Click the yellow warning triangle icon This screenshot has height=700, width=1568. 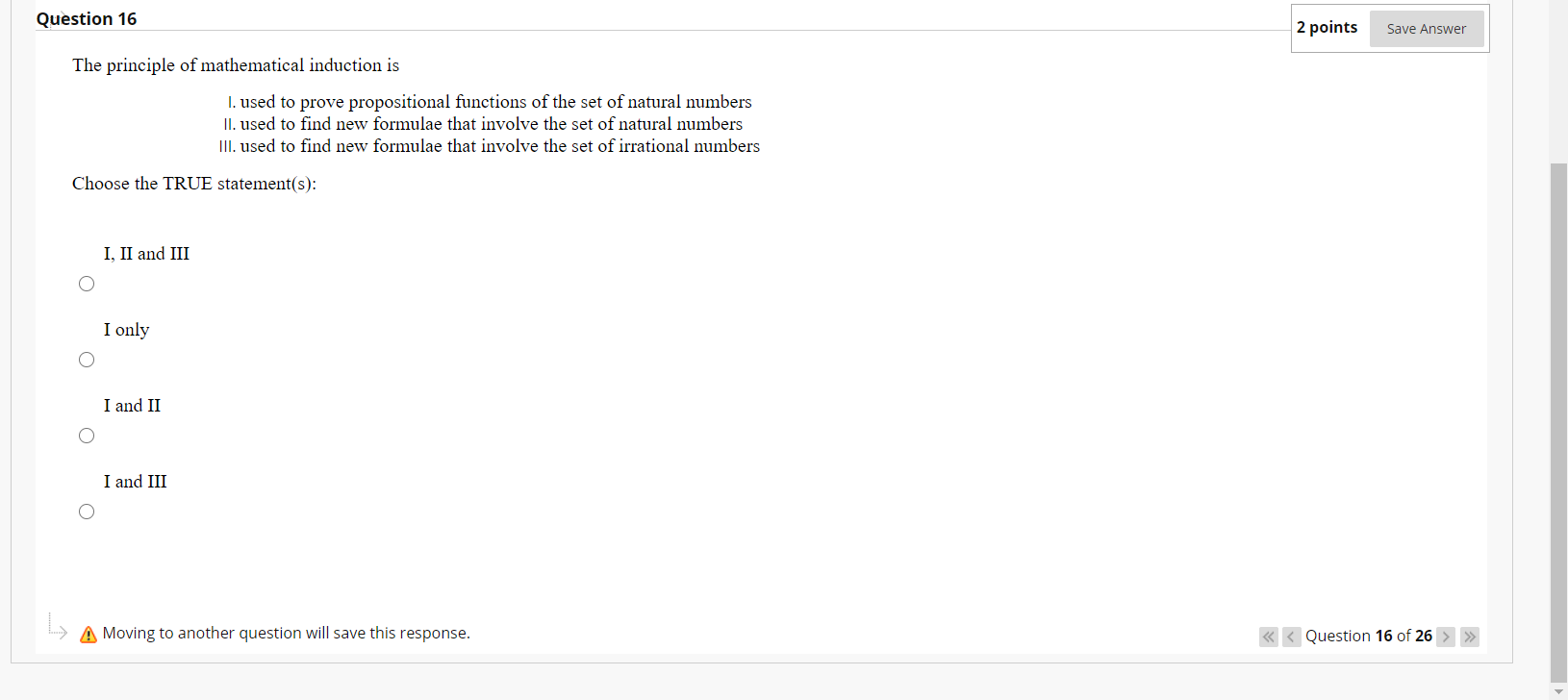coord(88,633)
